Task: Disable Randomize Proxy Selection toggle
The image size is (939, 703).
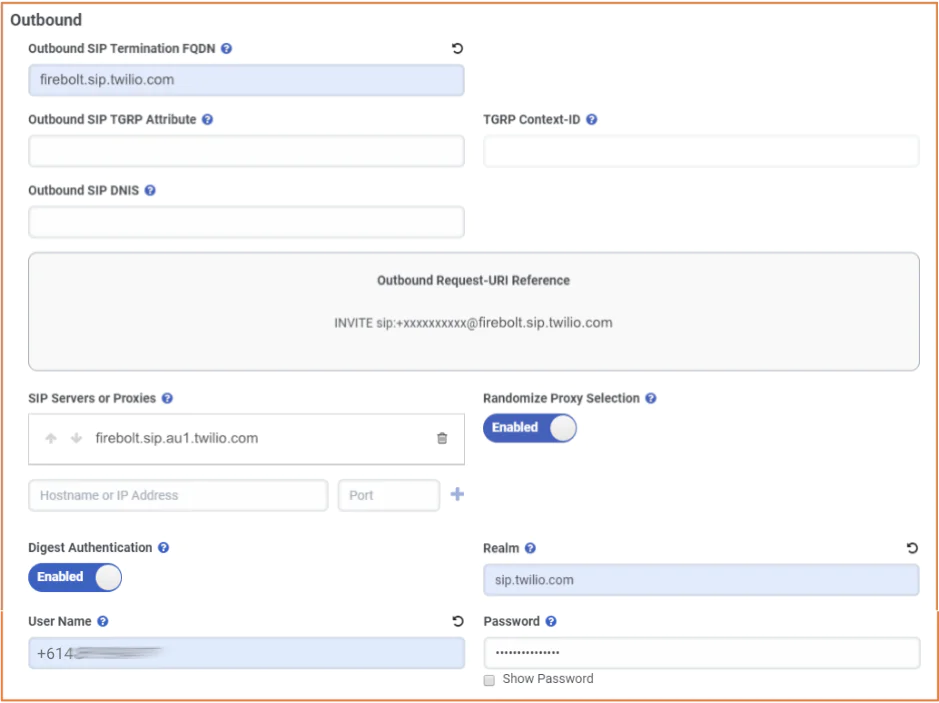Action: point(529,428)
